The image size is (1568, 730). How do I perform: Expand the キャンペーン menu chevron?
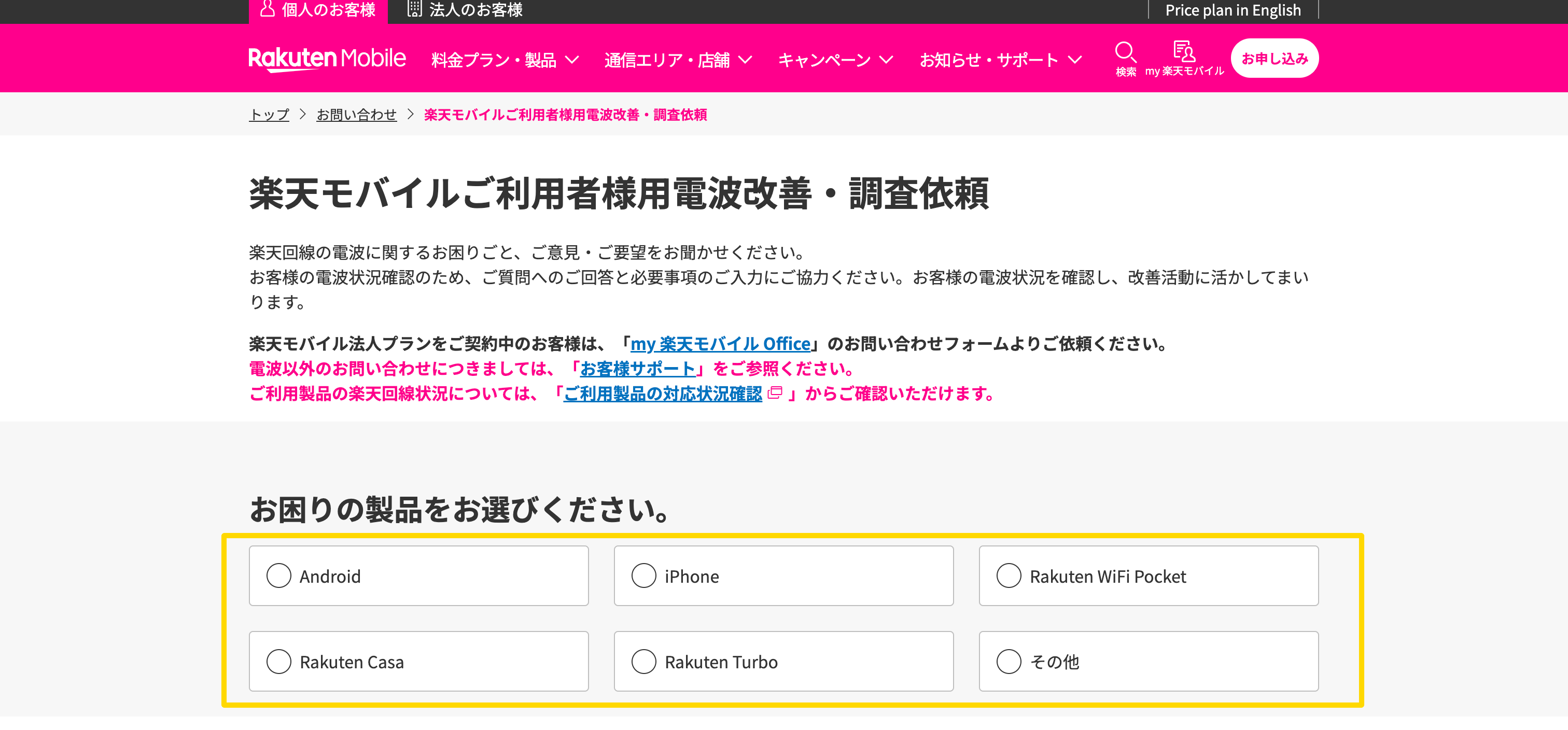(x=886, y=60)
